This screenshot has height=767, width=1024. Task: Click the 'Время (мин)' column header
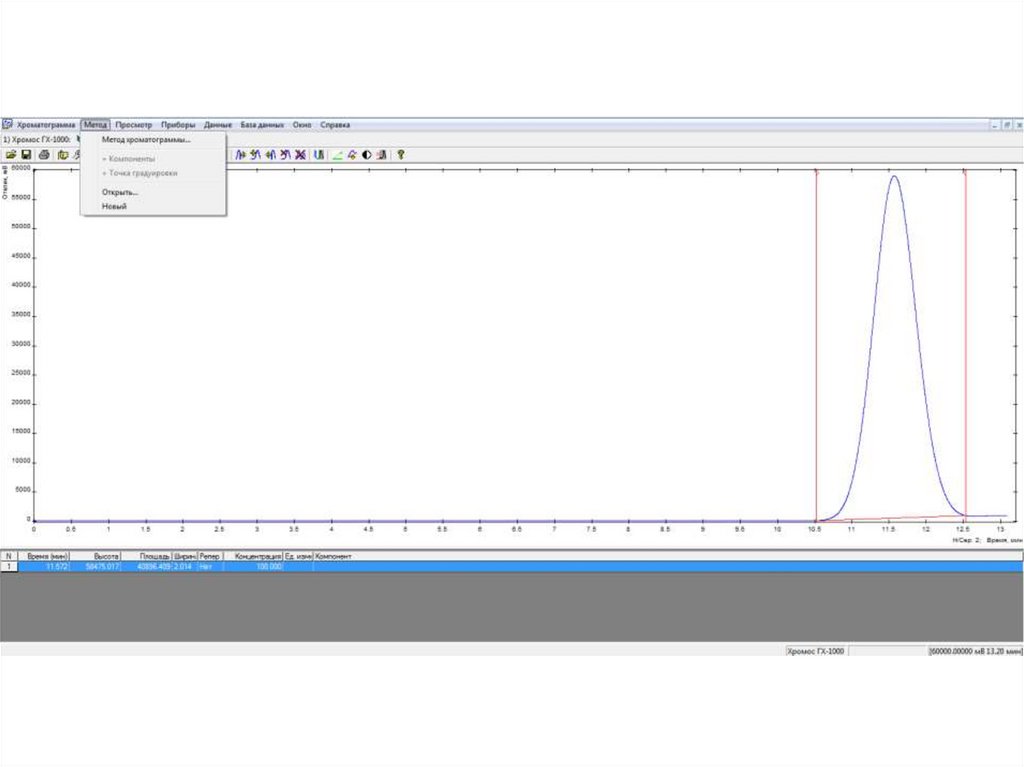point(47,555)
